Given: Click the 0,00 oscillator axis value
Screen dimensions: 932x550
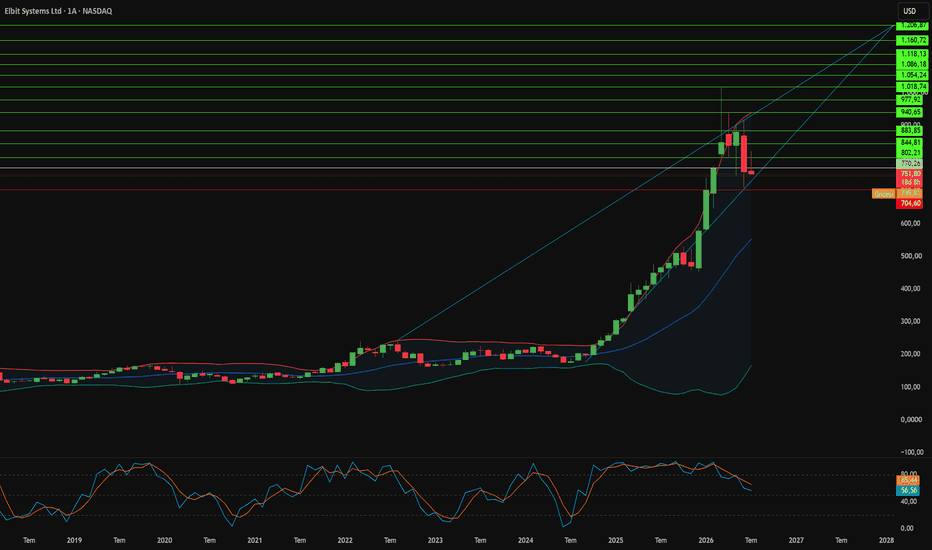Looking at the screenshot, I should 907,528.
